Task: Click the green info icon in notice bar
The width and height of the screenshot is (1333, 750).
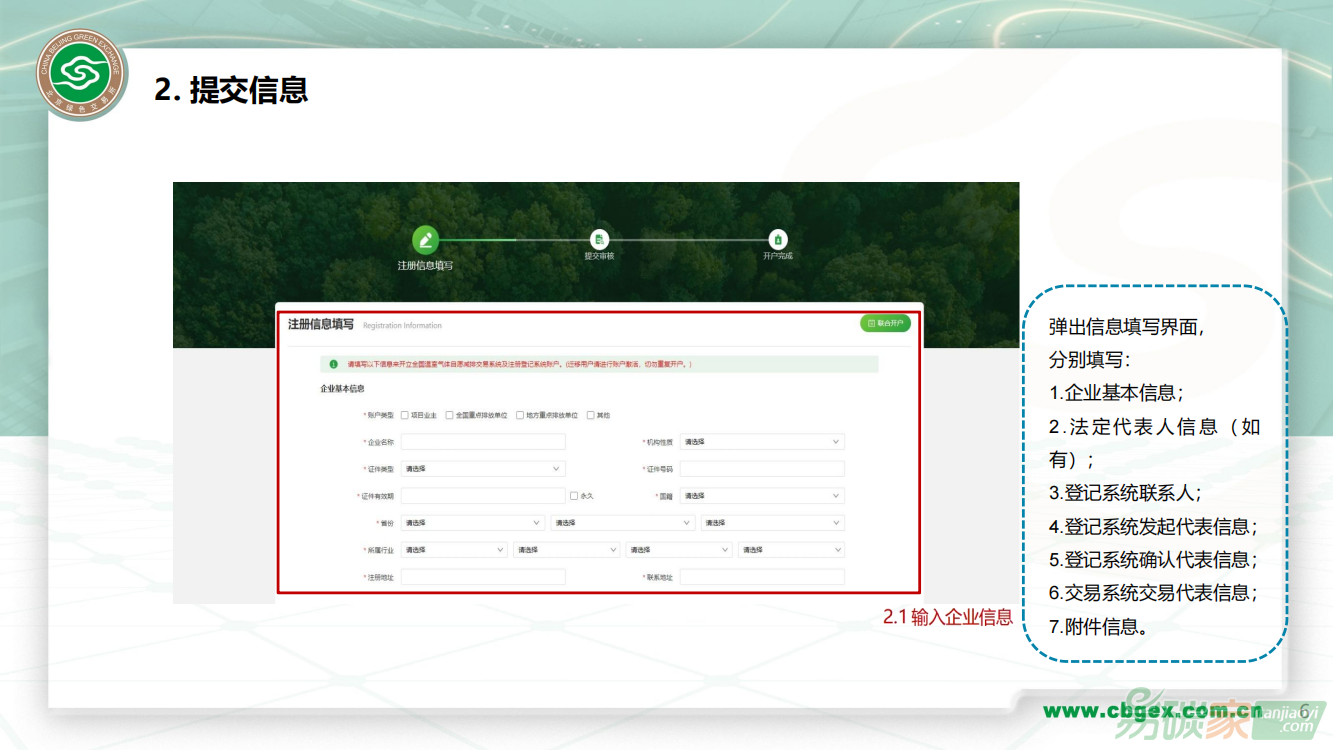Action: click(x=333, y=364)
